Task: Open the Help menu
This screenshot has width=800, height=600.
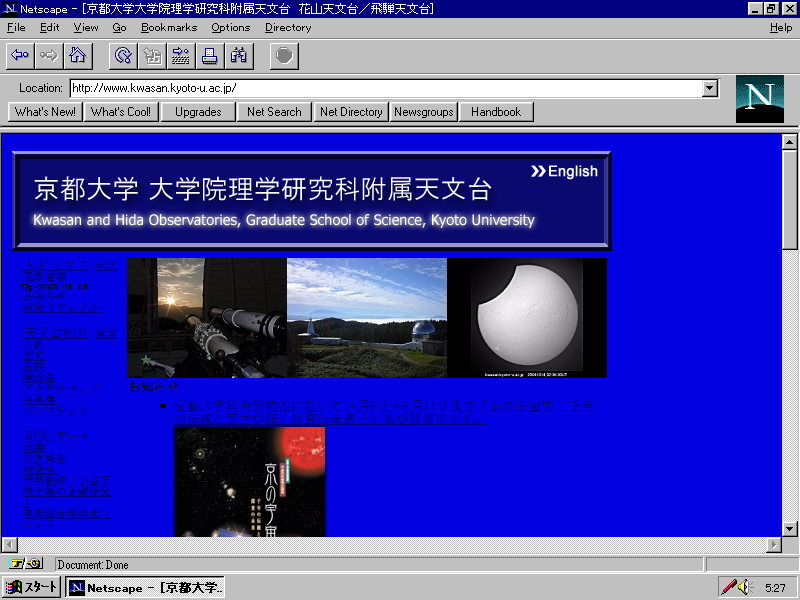Action: [x=781, y=28]
